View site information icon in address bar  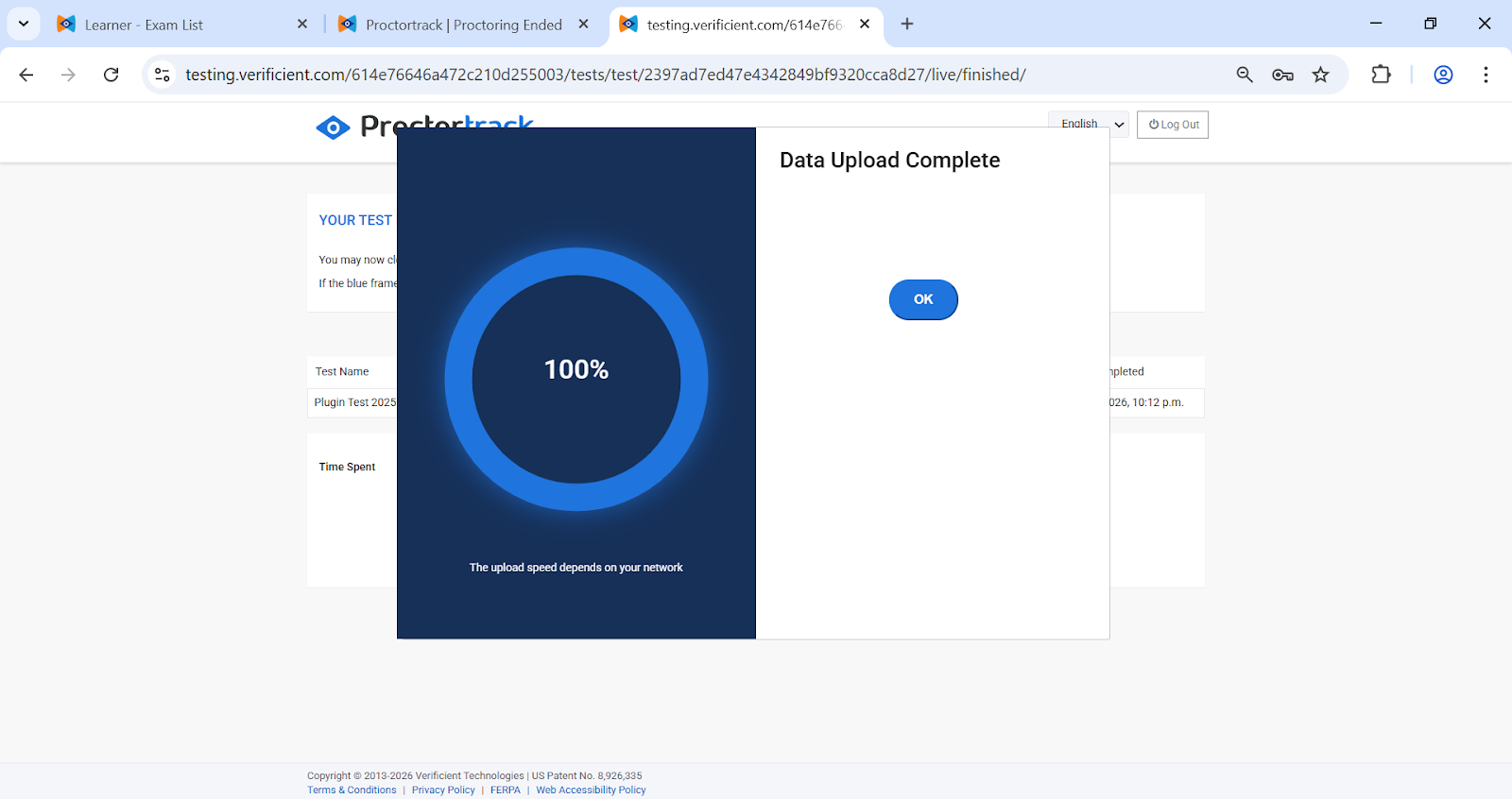click(x=163, y=75)
